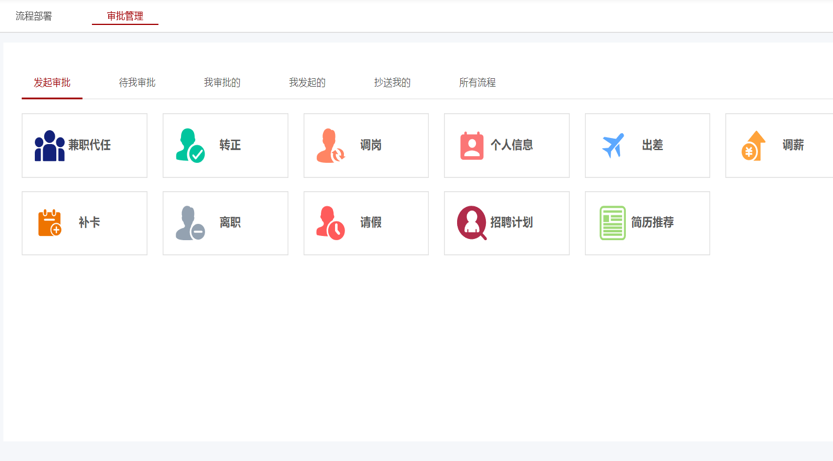Open the 我发起的 sub-tab
Image resolution: width=833 pixels, height=461 pixels.
307,82
